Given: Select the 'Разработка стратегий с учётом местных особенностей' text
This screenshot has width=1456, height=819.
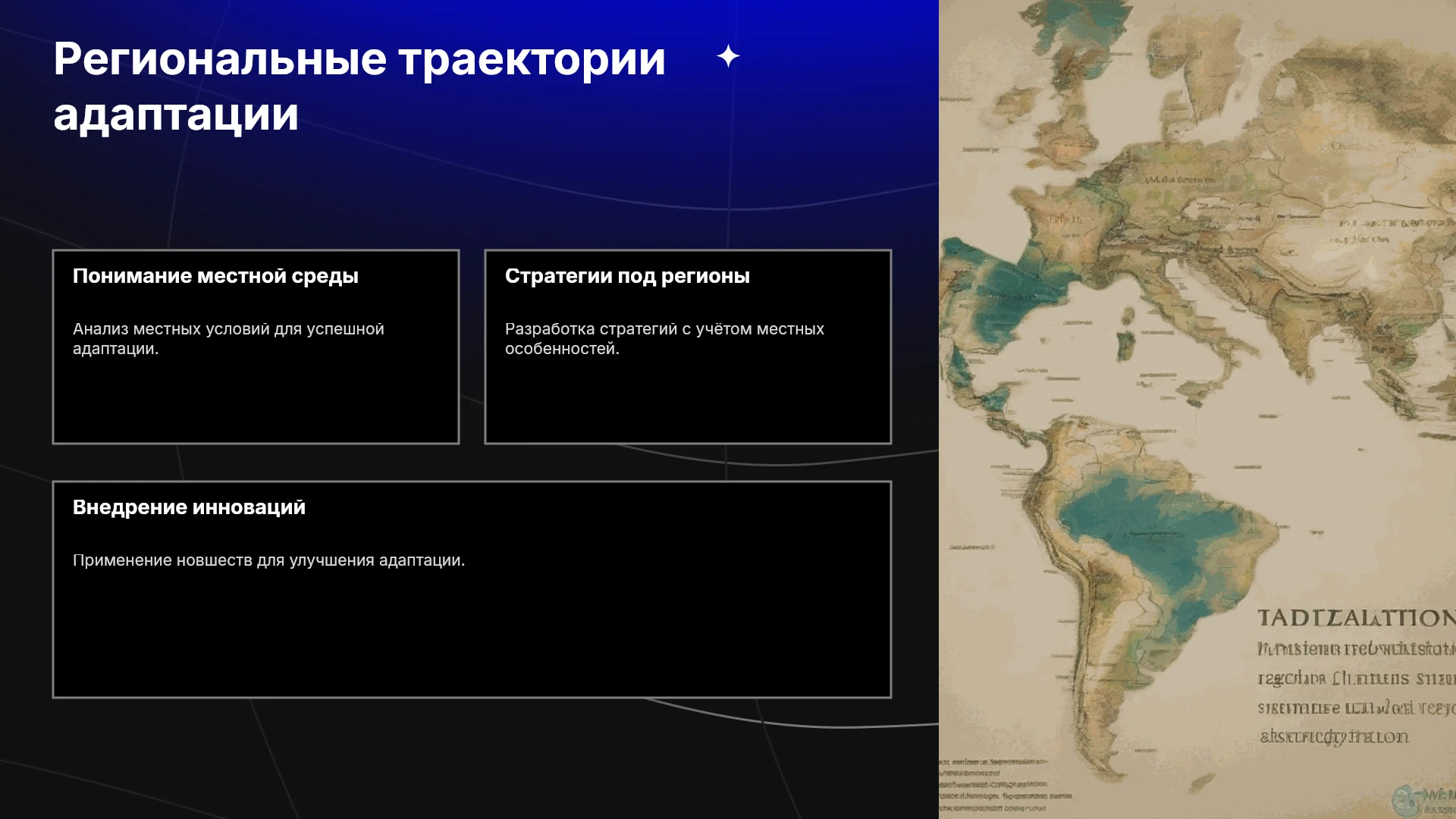Looking at the screenshot, I should (x=664, y=339).
